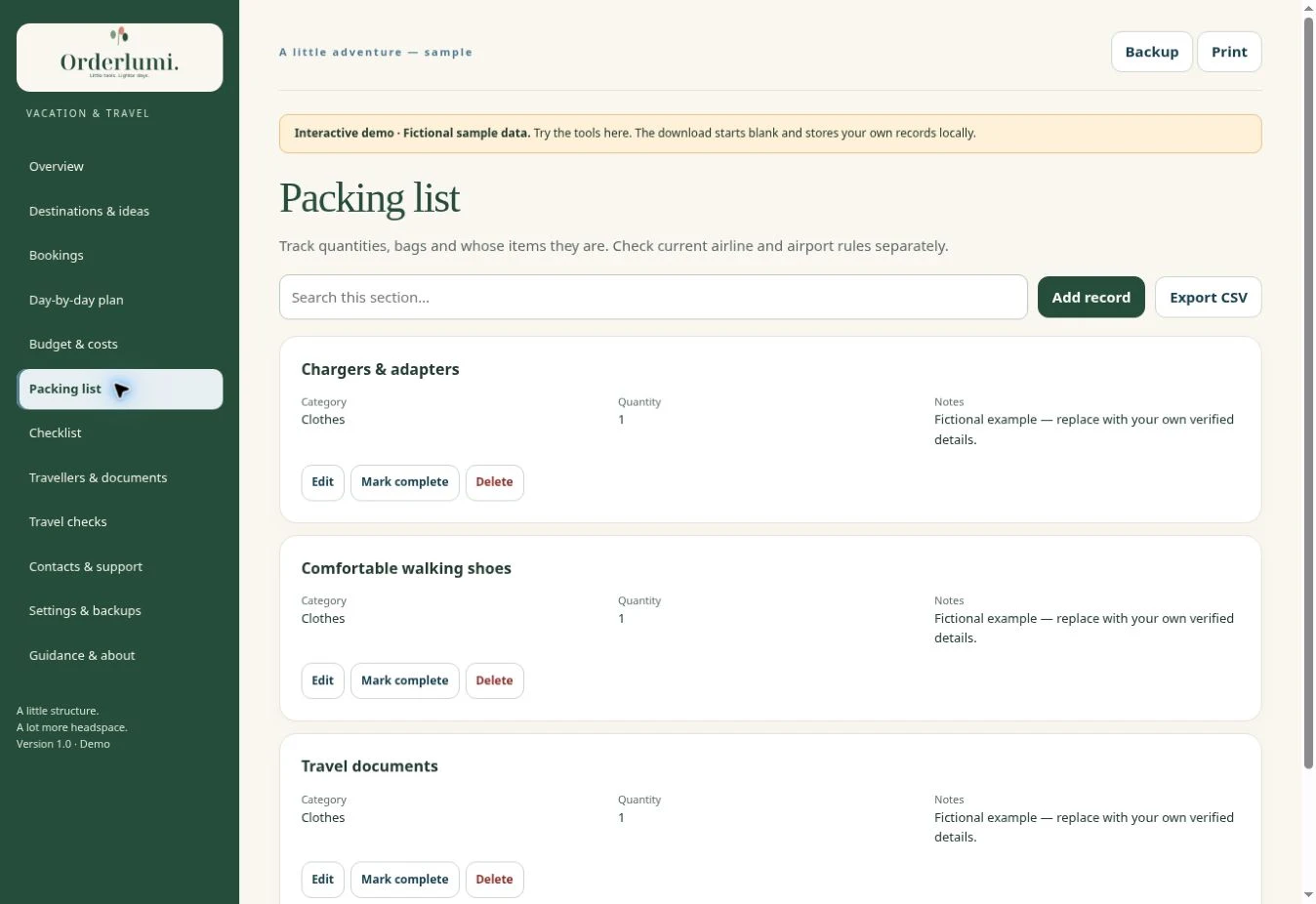Mark Chargers & adapters complete
This screenshot has height=904, width=1316.
[x=404, y=482]
